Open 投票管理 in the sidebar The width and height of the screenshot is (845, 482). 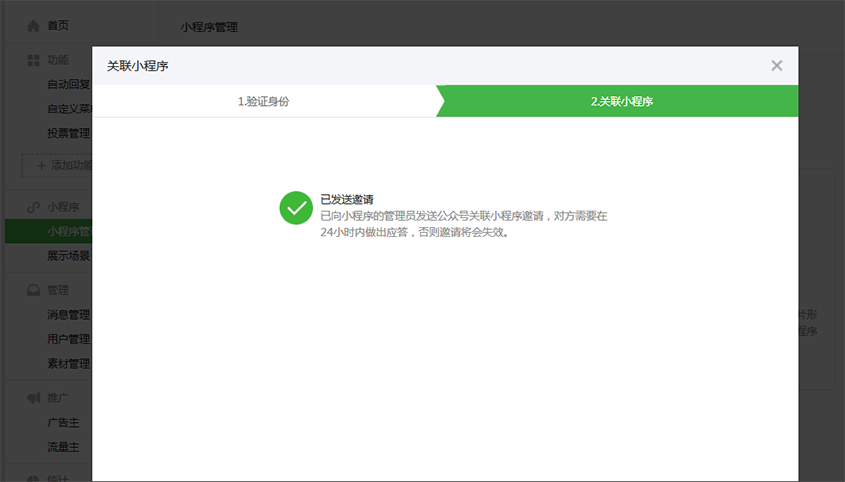click(x=69, y=133)
